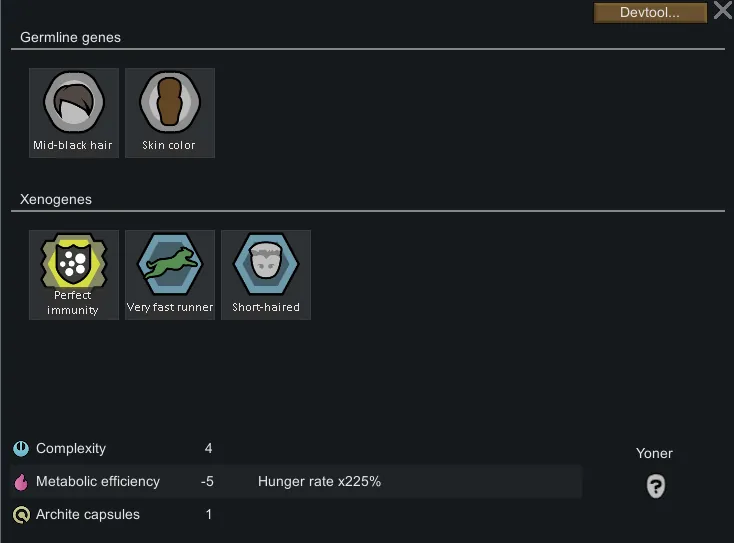Click the Archite capsules icon
Screen dimensions: 734x543
(21, 515)
